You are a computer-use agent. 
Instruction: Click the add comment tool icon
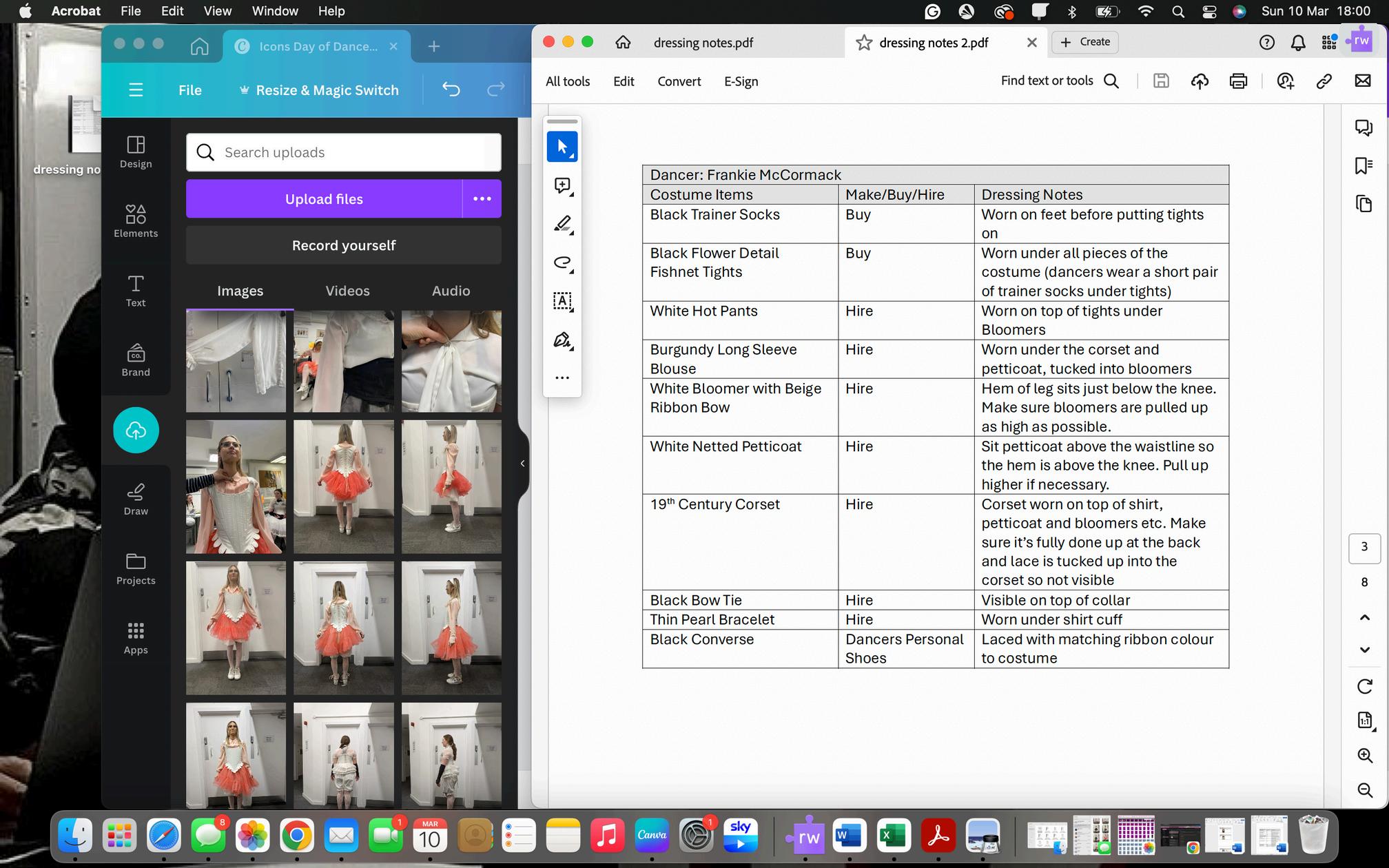click(562, 185)
